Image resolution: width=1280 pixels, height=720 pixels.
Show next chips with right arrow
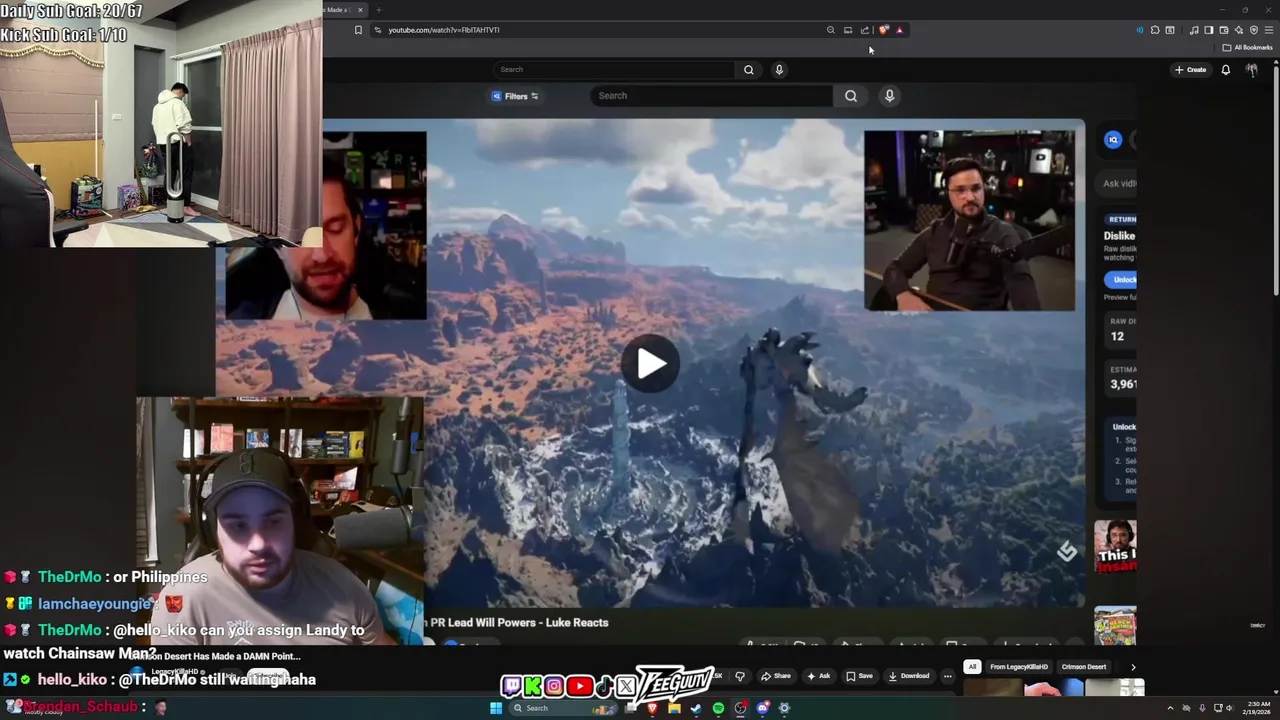(x=1132, y=667)
